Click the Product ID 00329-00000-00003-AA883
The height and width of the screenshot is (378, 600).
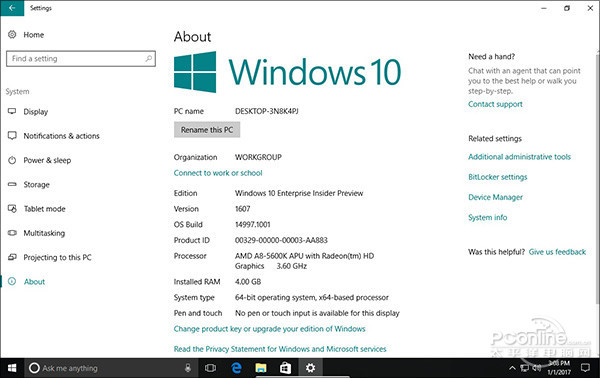[x=281, y=240]
